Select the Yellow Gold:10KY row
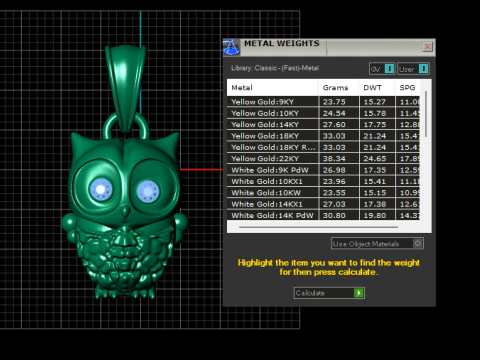Viewport: 480px width, 360px height. pos(323,113)
